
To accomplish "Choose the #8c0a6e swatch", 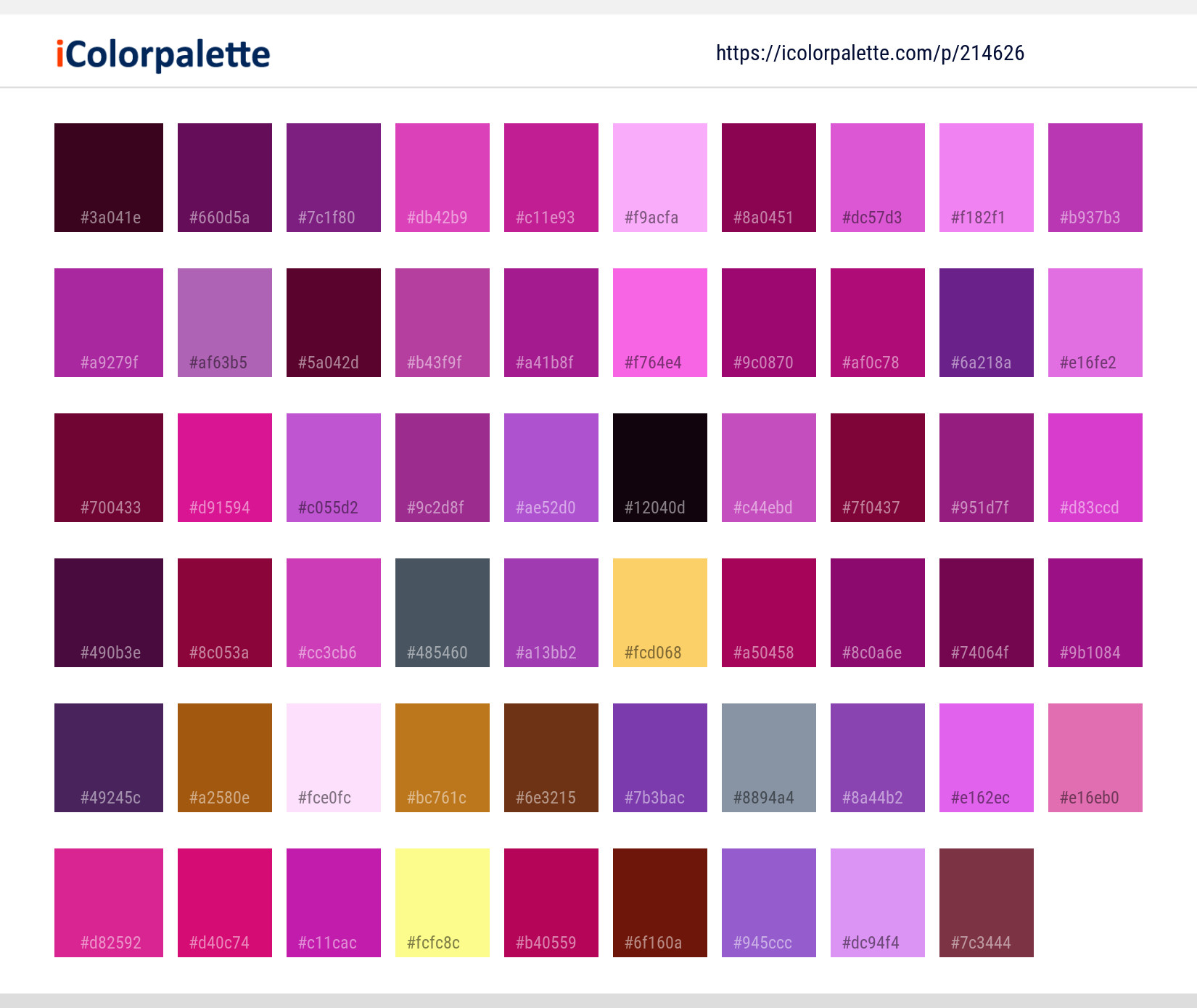I will tap(878, 613).
